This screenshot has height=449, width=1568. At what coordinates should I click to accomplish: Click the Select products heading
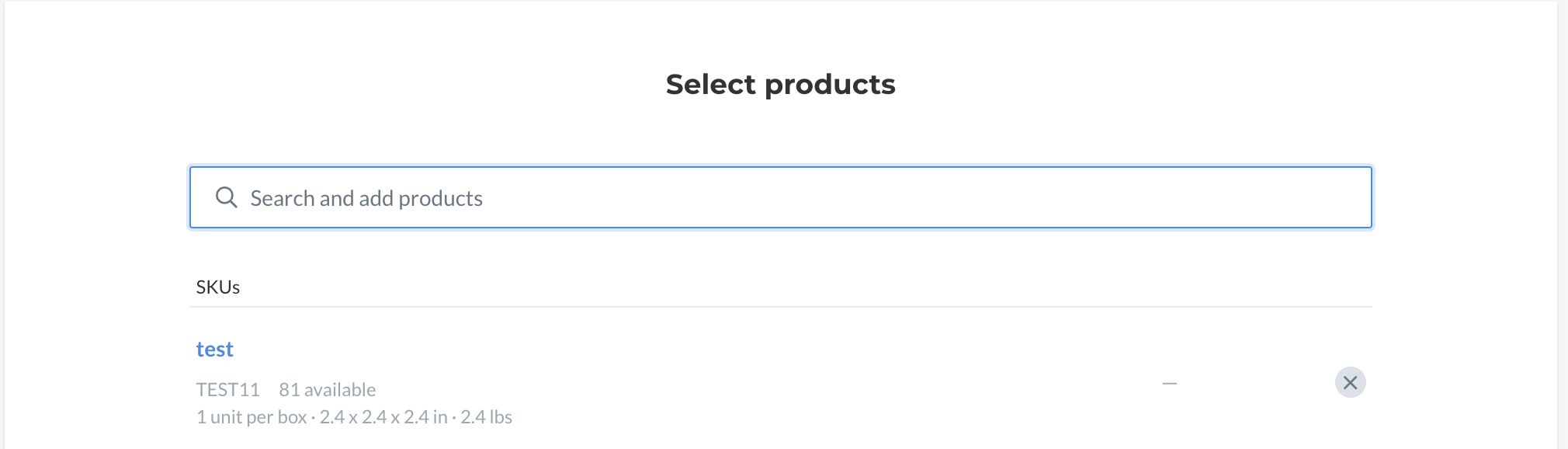click(x=780, y=84)
